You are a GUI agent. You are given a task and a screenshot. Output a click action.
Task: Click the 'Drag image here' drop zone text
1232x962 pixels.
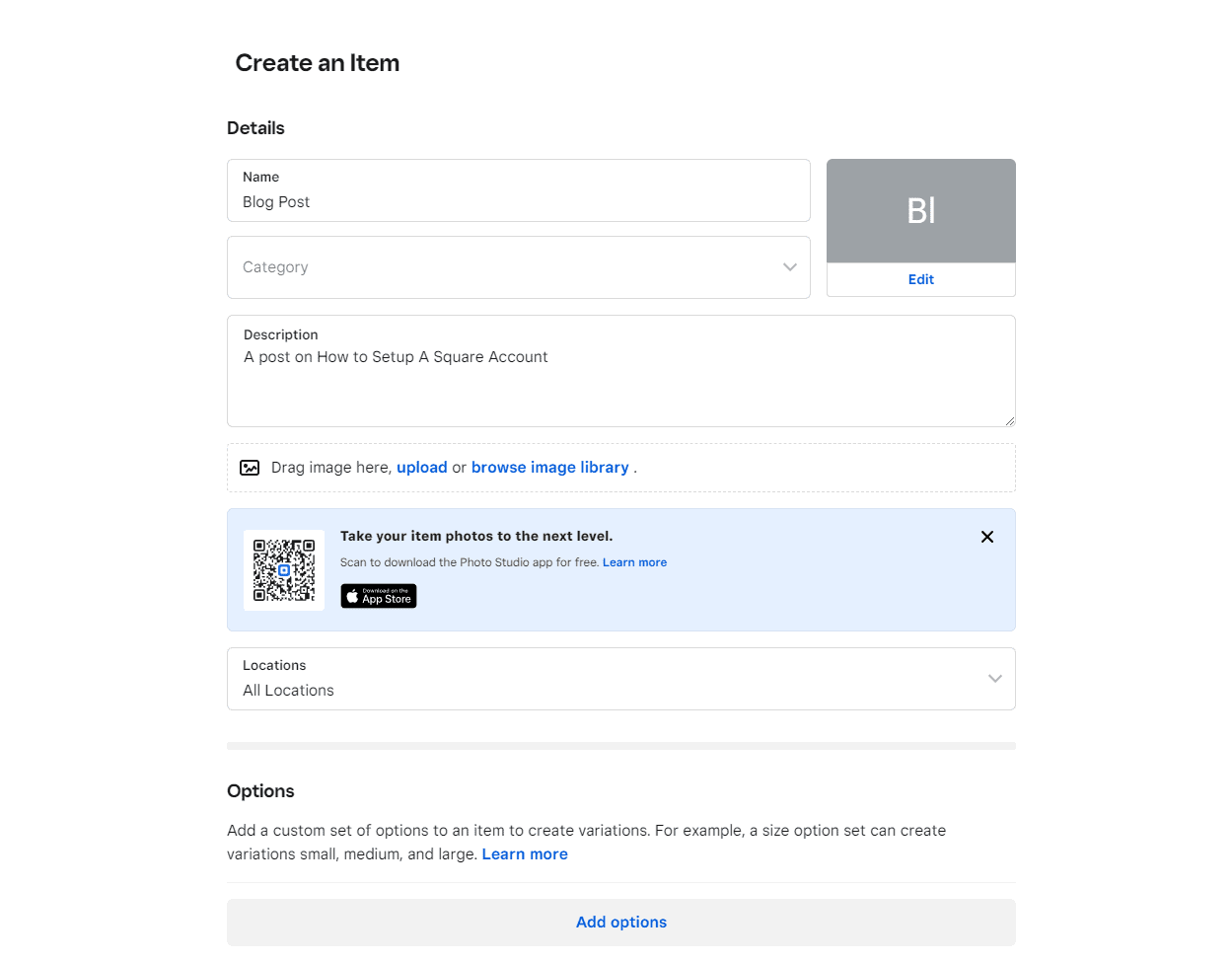point(331,468)
